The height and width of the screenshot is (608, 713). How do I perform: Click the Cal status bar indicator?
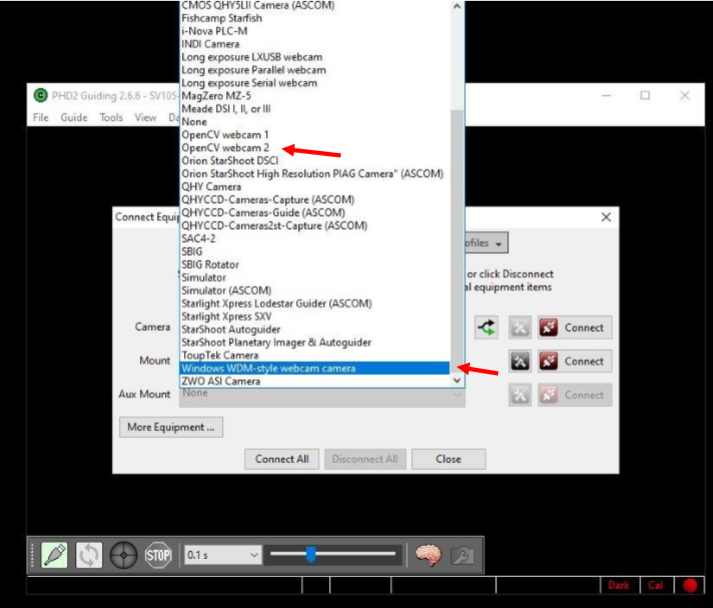tap(655, 585)
